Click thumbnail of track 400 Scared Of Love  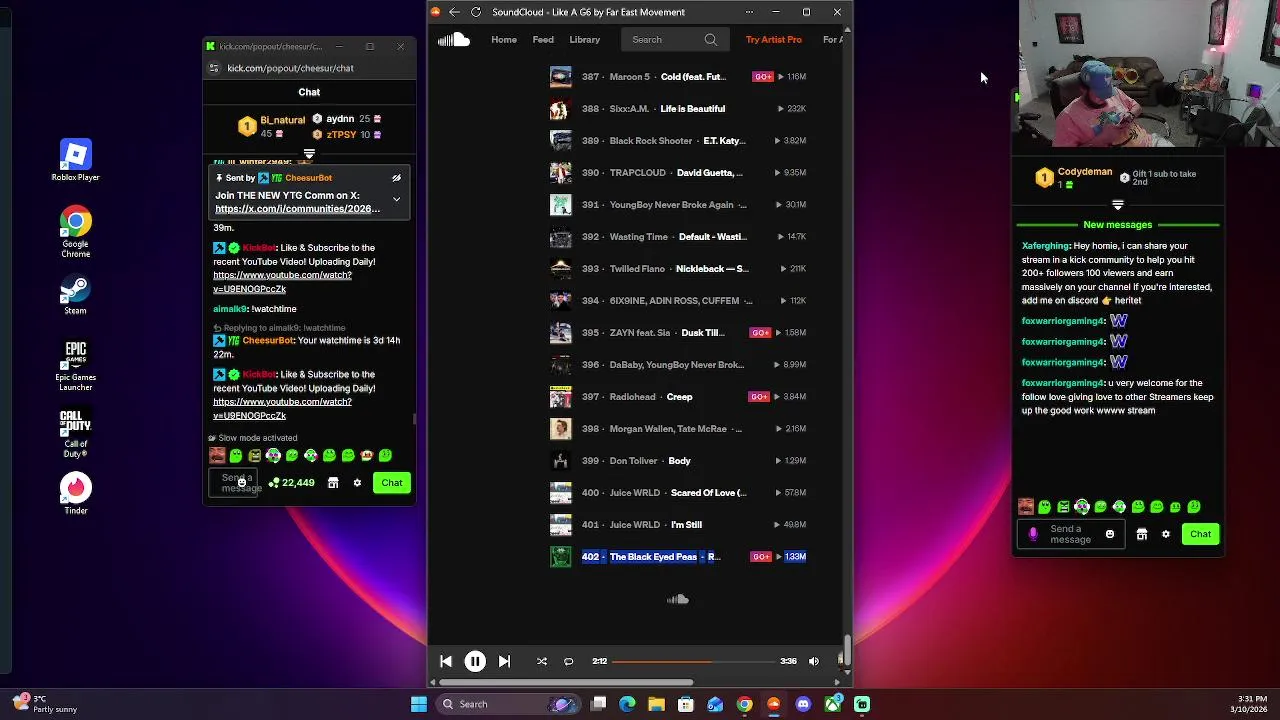(x=560, y=493)
